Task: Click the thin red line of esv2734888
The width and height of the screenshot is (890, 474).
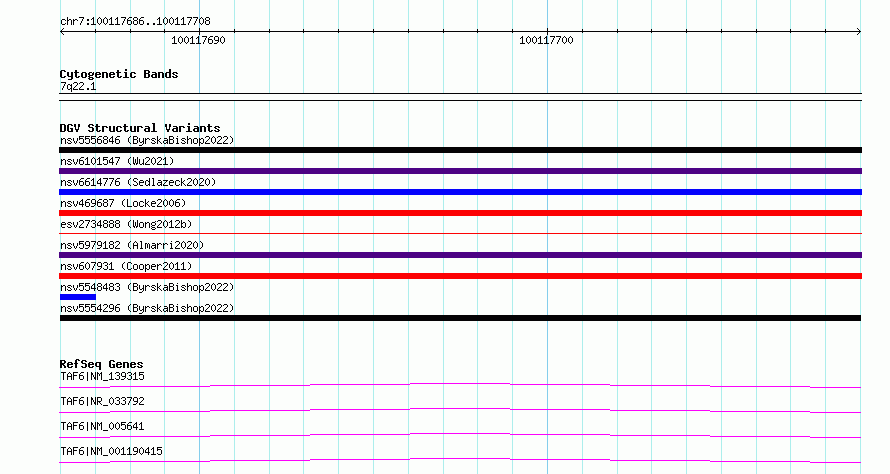Action: (460, 233)
